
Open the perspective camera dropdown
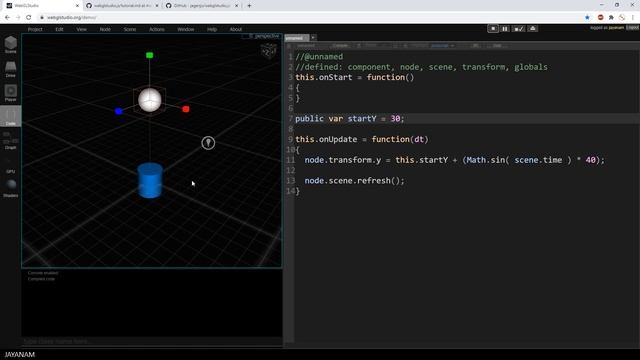[x=264, y=36]
